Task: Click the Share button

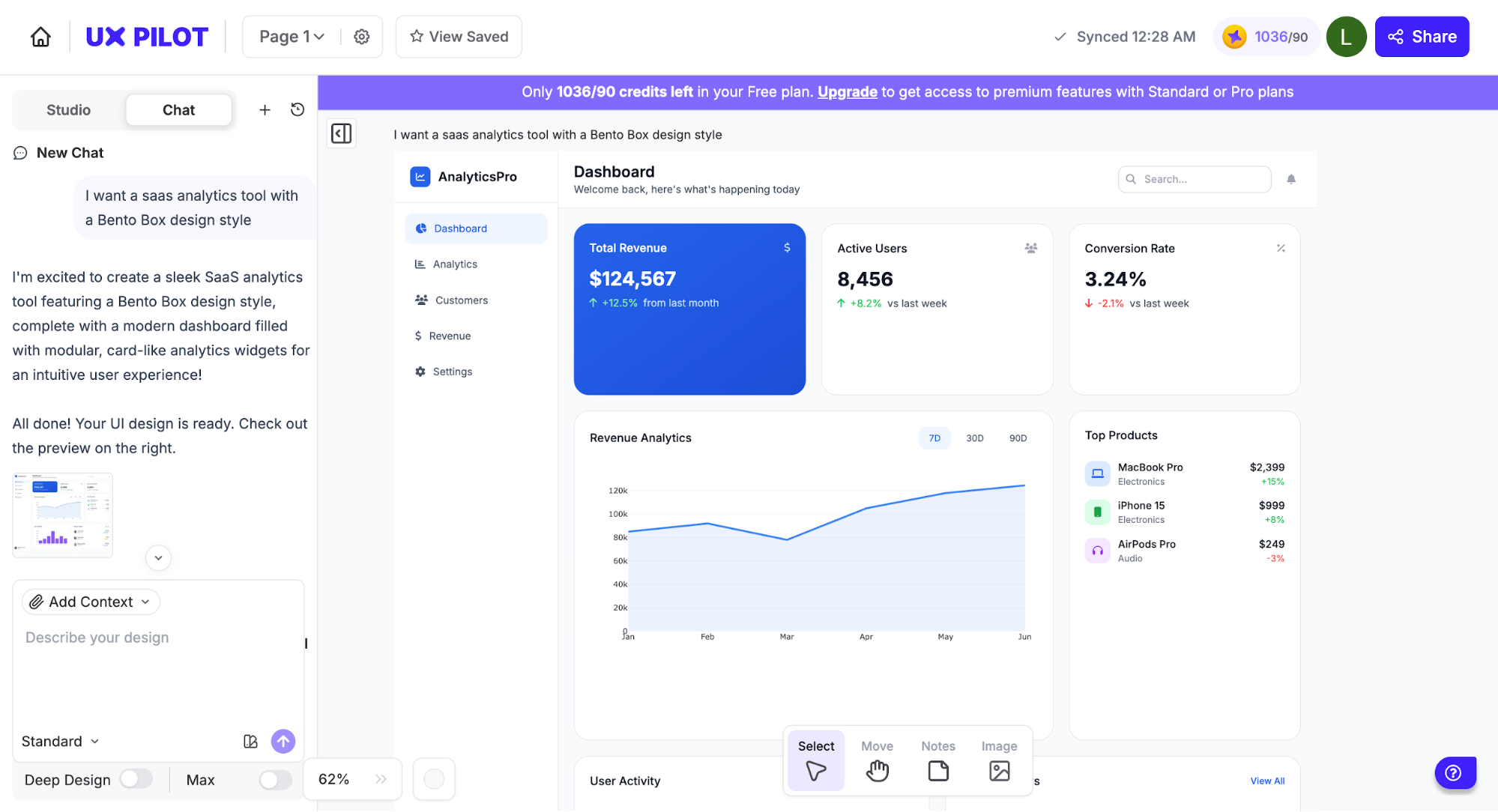Action: point(1422,37)
